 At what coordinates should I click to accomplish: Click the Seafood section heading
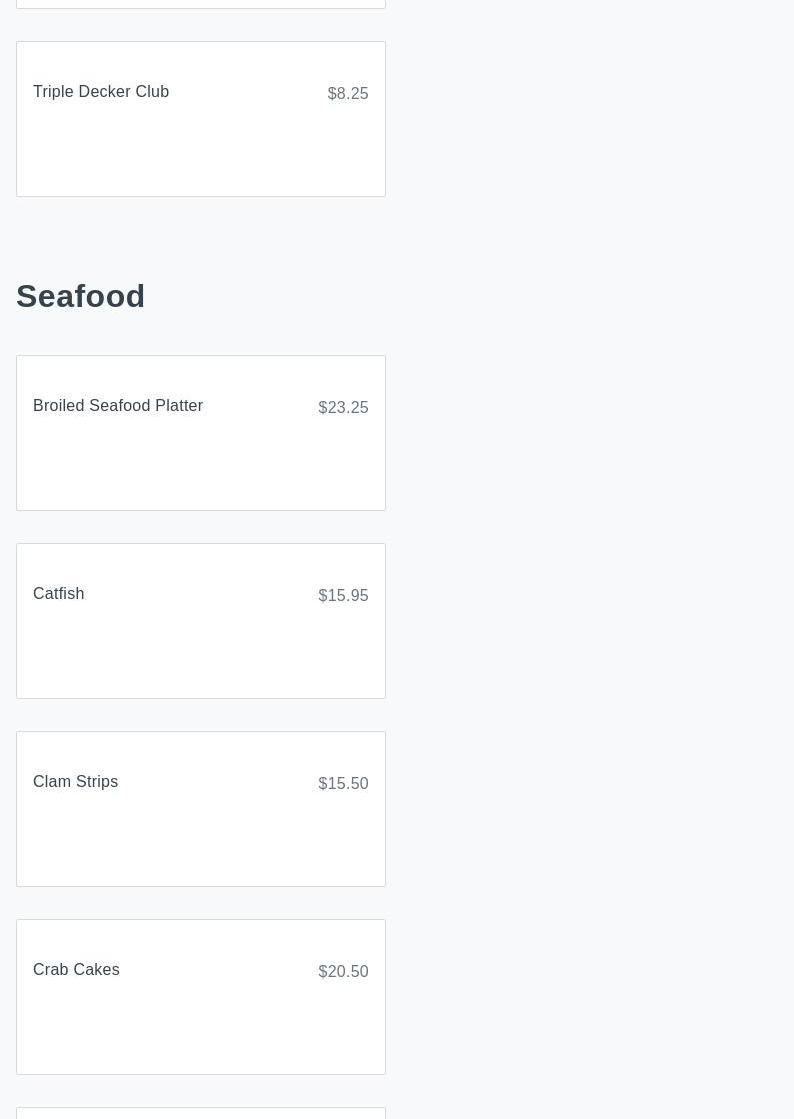pyautogui.click(x=81, y=296)
